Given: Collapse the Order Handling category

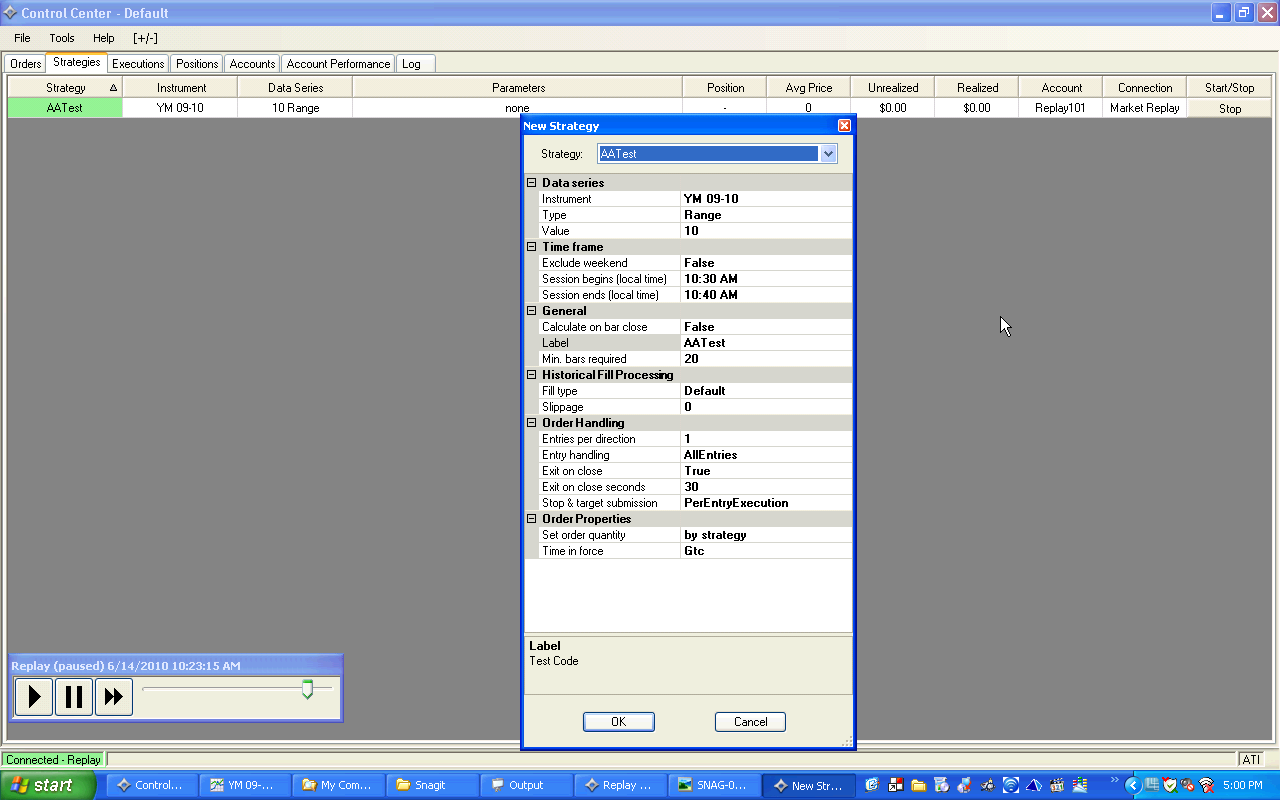Looking at the screenshot, I should 532,423.
